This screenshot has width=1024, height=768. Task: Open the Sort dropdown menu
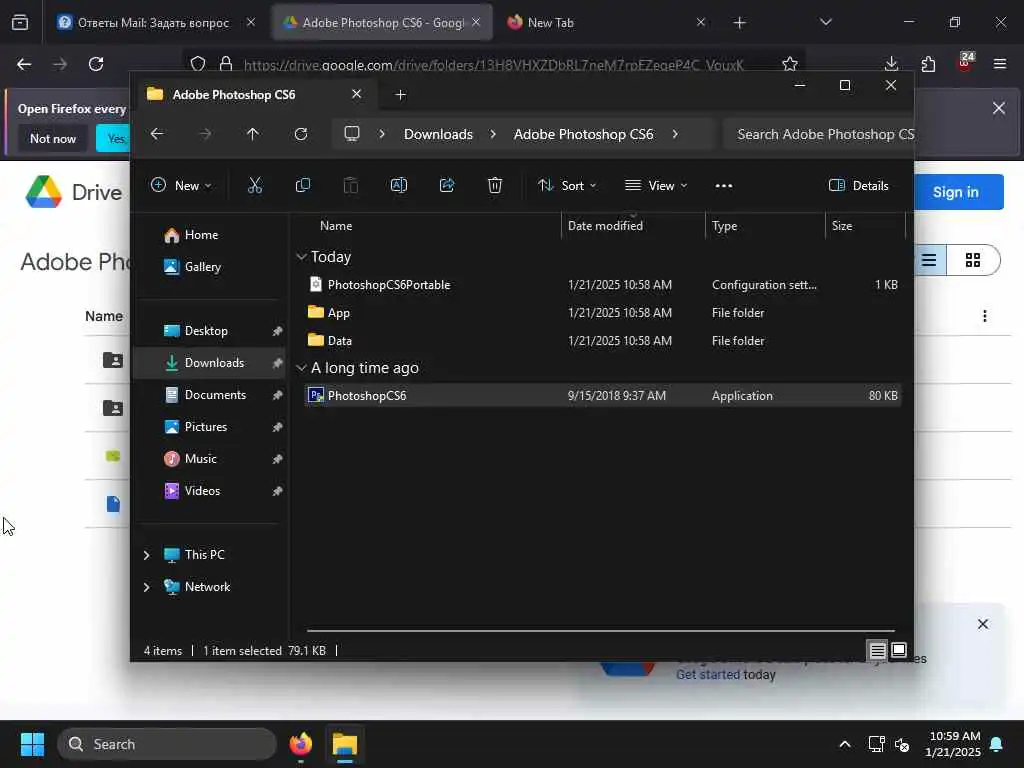[566, 185]
